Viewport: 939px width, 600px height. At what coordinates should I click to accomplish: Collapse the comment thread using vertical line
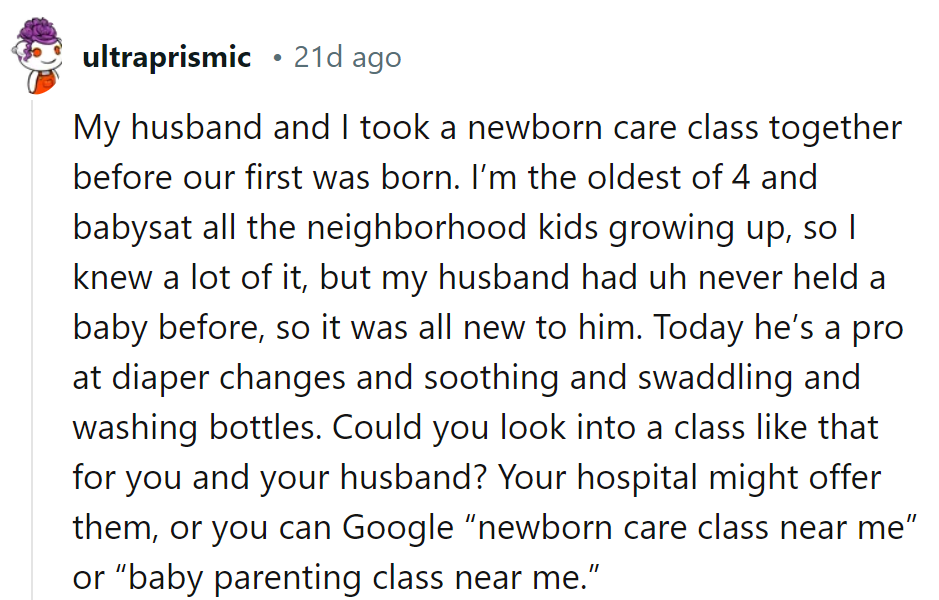(32, 350)
